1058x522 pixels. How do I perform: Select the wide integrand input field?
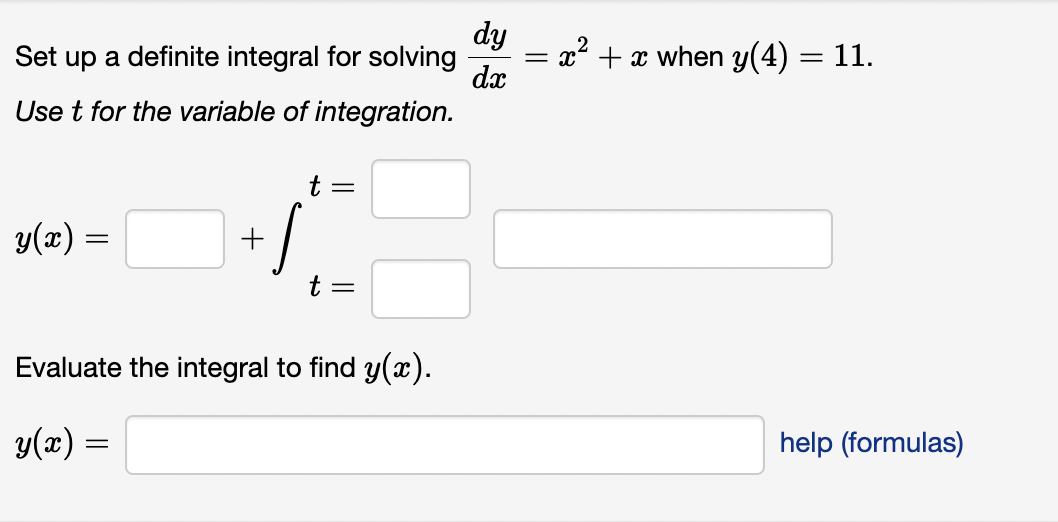click(x=663, y=239)
